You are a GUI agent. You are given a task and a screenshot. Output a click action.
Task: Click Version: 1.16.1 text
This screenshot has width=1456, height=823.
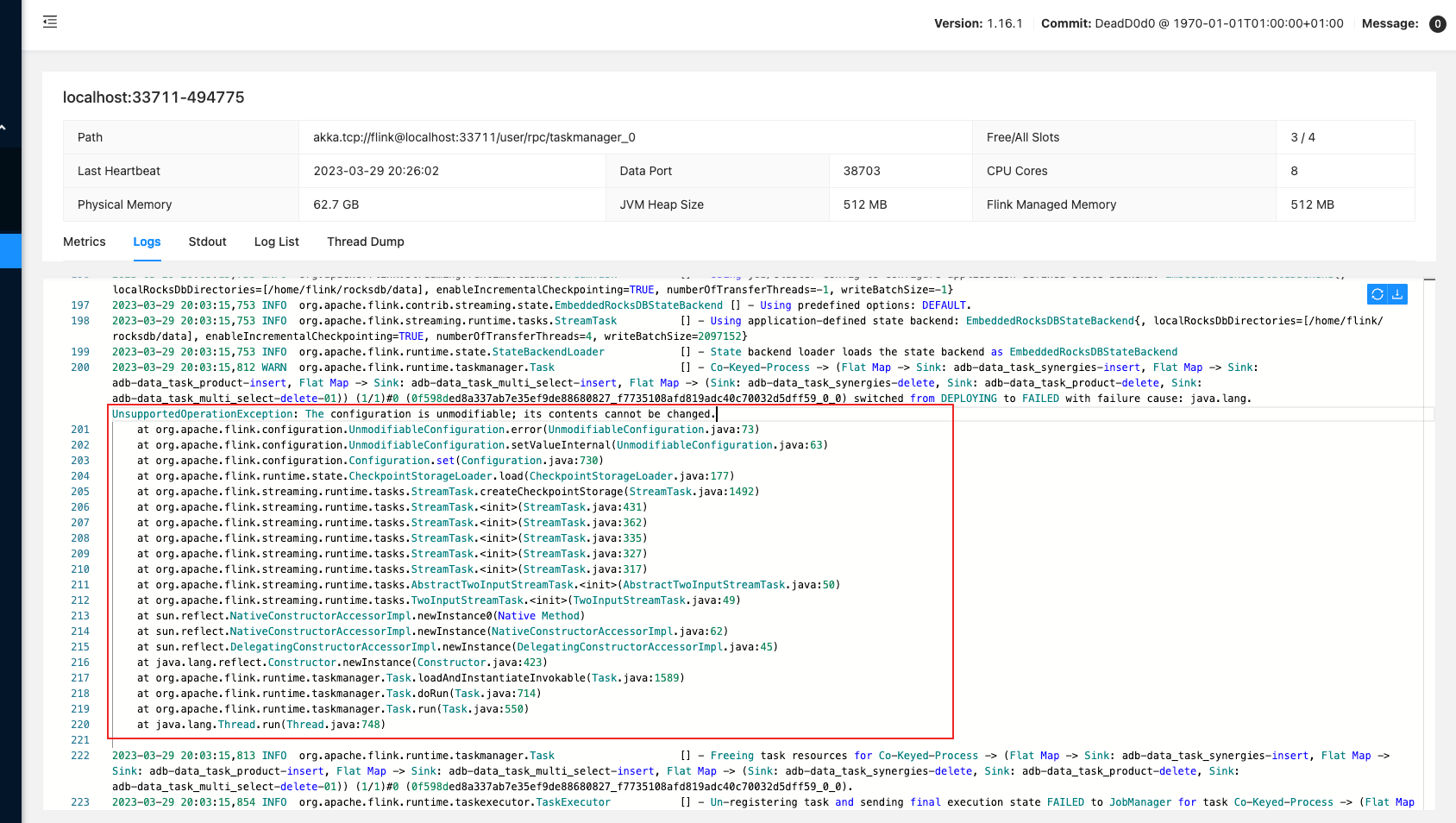[978, 23]
